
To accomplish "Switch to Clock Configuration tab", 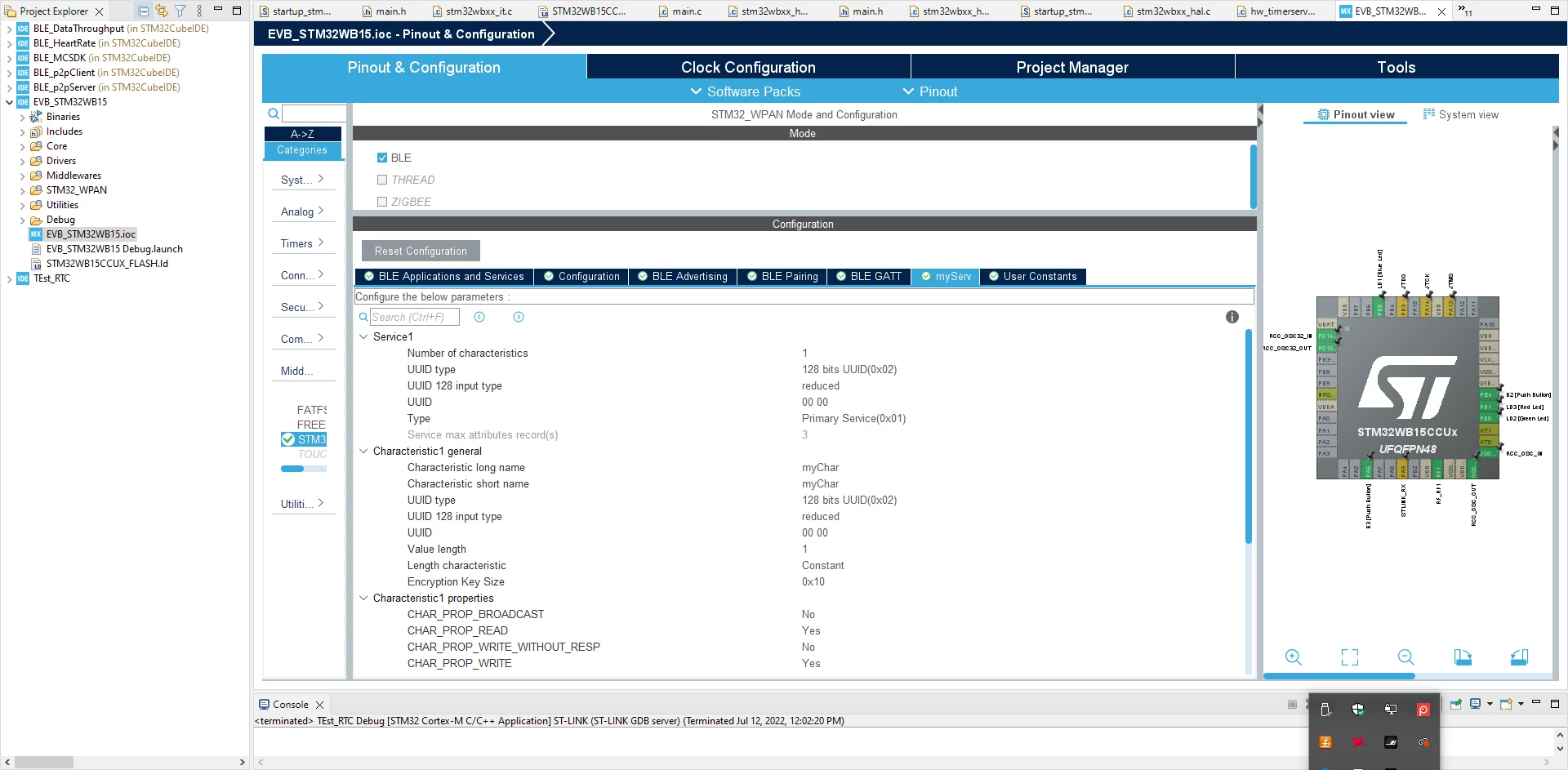I will 748,67.
